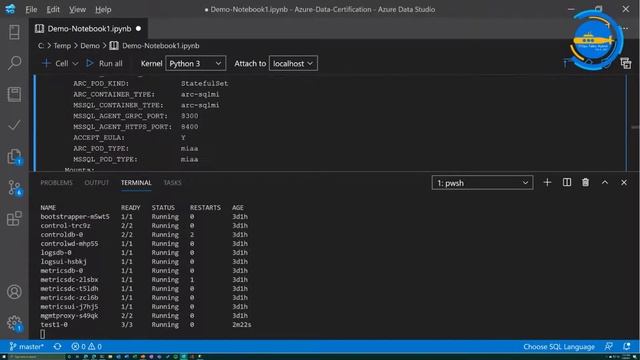
Task: Click the 'bootstrapper-m5wt5' pod name
Action: [x=75, y=217]
